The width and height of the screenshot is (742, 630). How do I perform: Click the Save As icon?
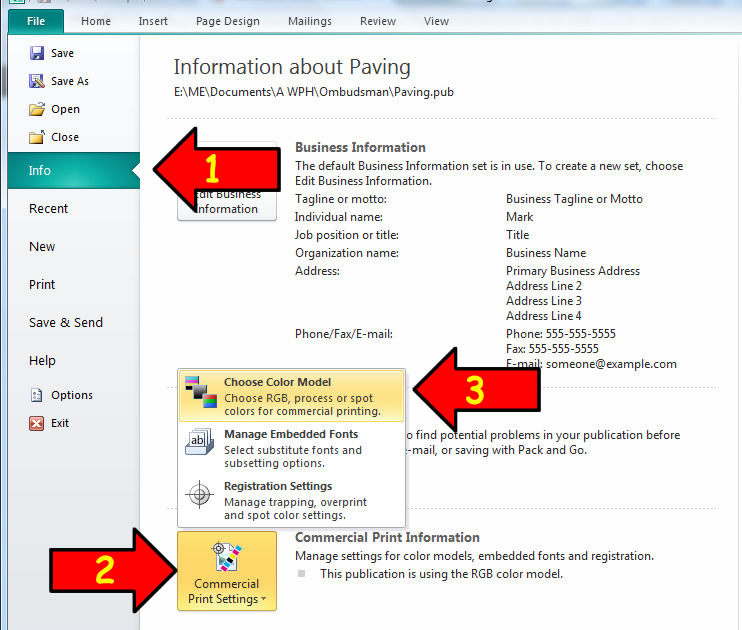(x=37, y=82)
